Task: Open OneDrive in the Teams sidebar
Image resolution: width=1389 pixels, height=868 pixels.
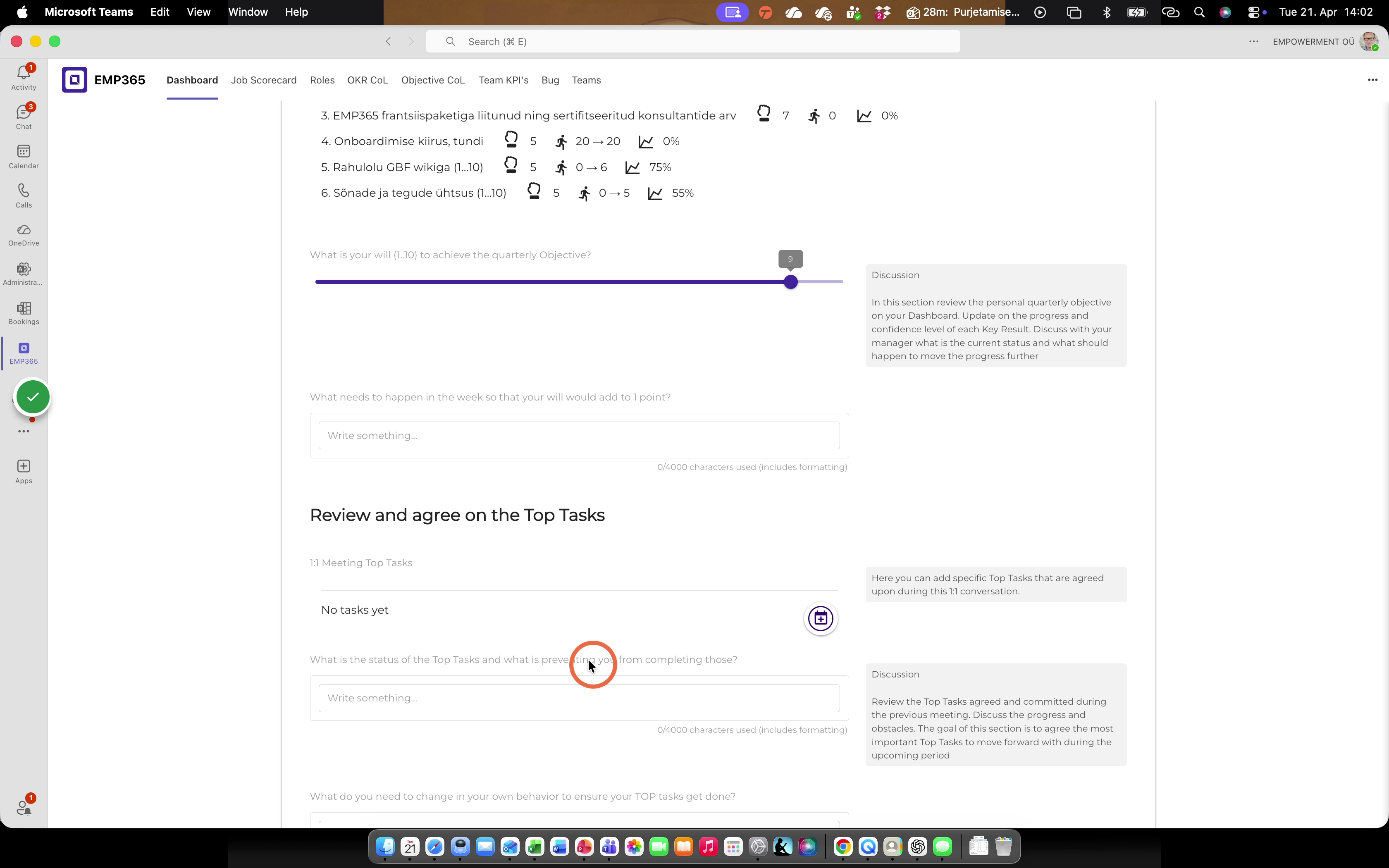Action: (x=24, y=234)
